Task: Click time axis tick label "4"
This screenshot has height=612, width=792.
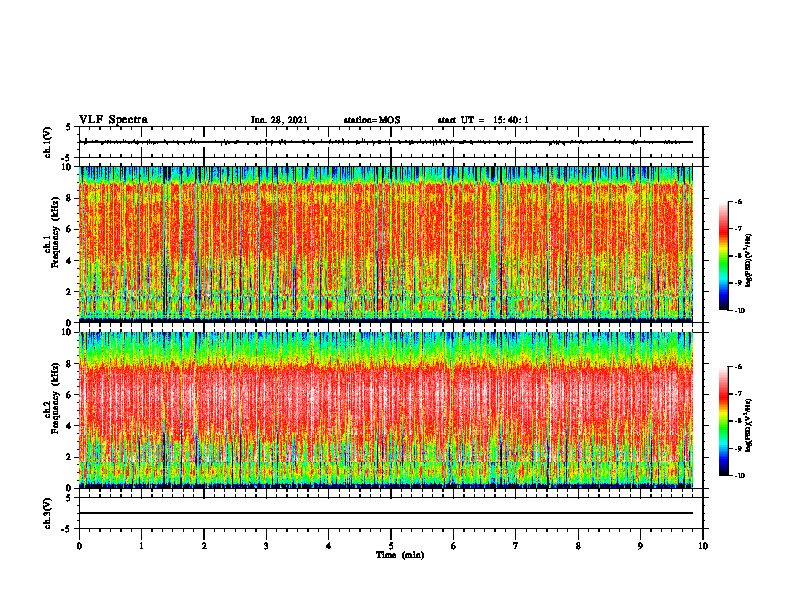Action: tap(329, 546)
